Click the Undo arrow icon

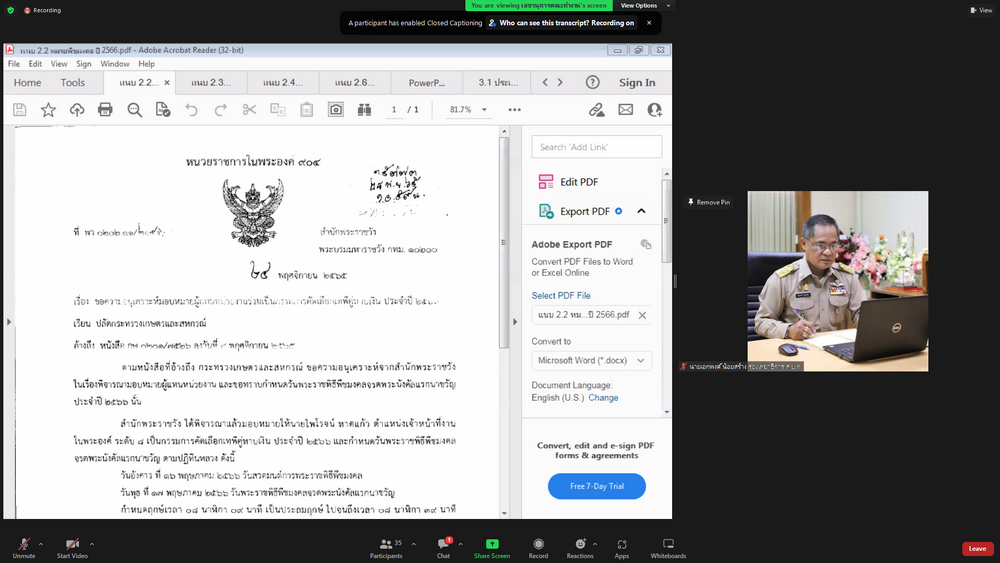pos(191,110)
